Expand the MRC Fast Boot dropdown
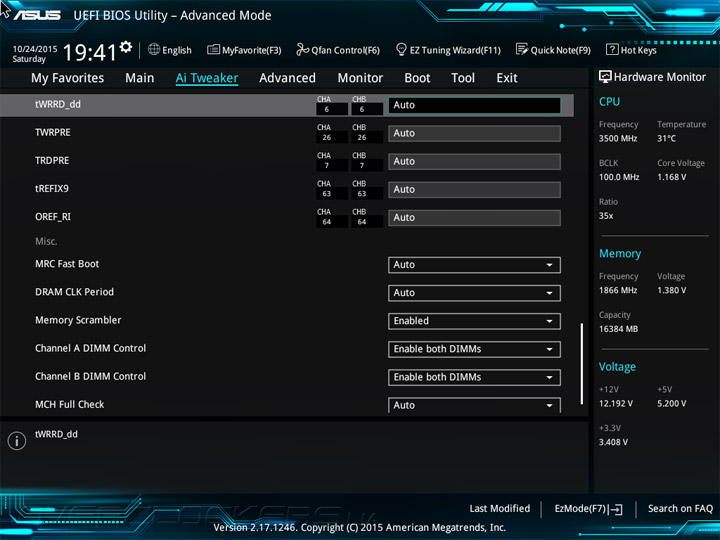Screen dimensions: 720x540 [x=474, y=265]
